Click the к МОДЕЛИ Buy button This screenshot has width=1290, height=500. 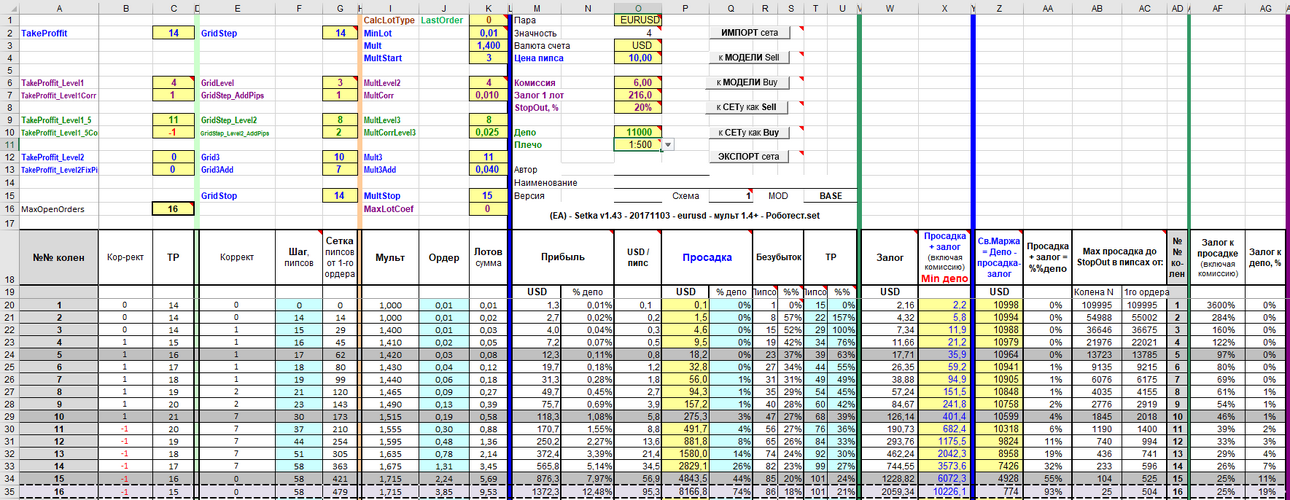coord(750,83)
